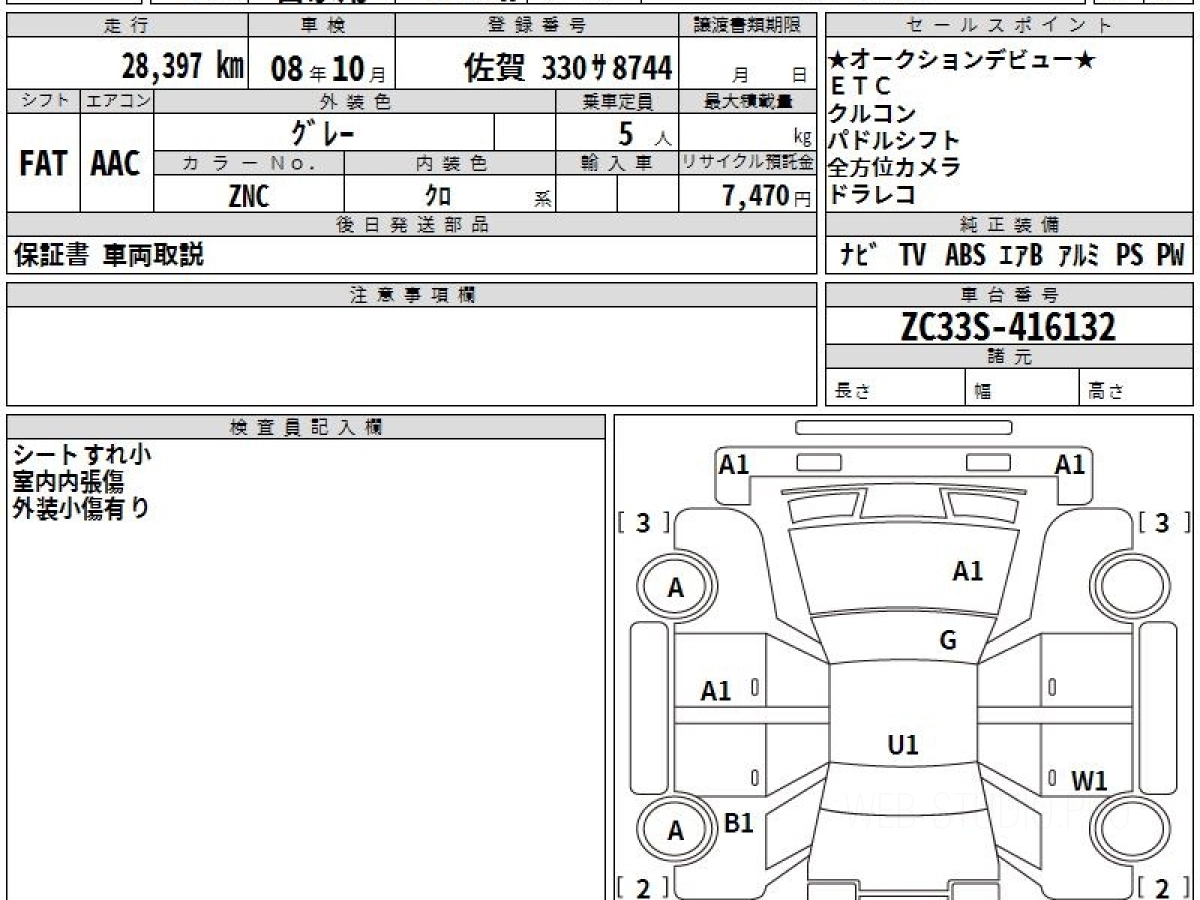Select the inspector note 室内内張傷

click(x=68, y=482)
